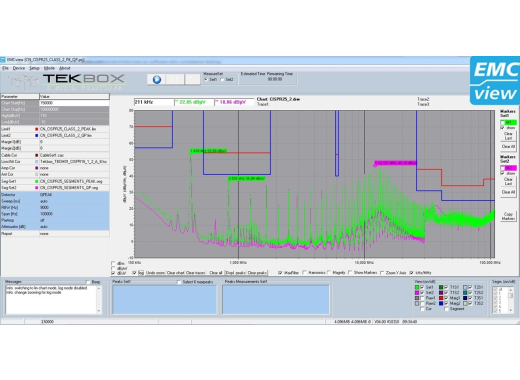Select the Seg Set1 segments PEAK file cell
Screen dimensions: 520x380
coord(74,181)
